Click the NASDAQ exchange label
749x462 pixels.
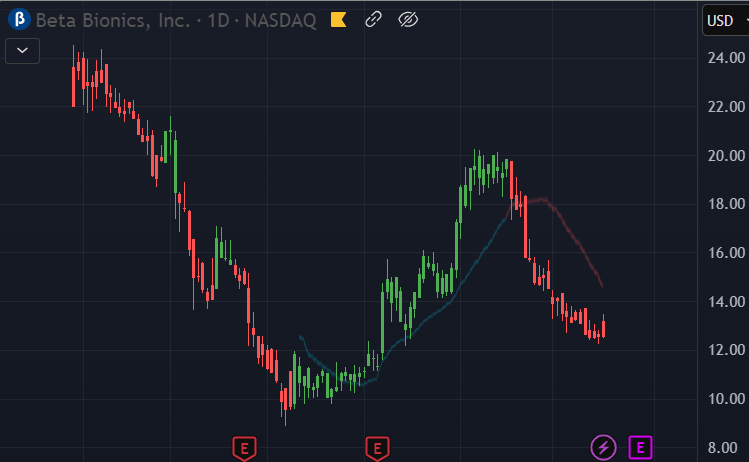coord(280,21)
